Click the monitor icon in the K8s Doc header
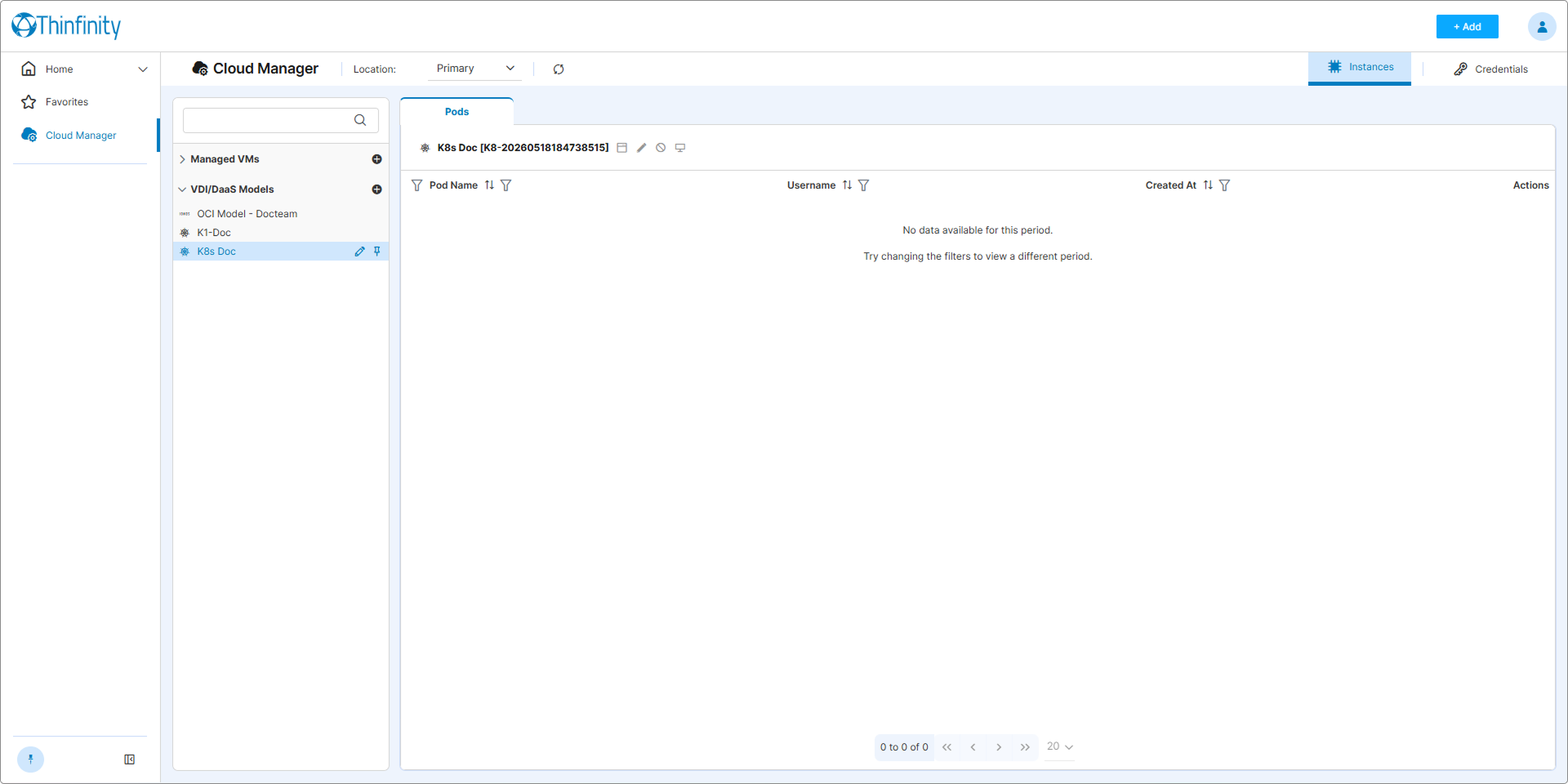Screen dimensions: 1568x784 [680, 148]
